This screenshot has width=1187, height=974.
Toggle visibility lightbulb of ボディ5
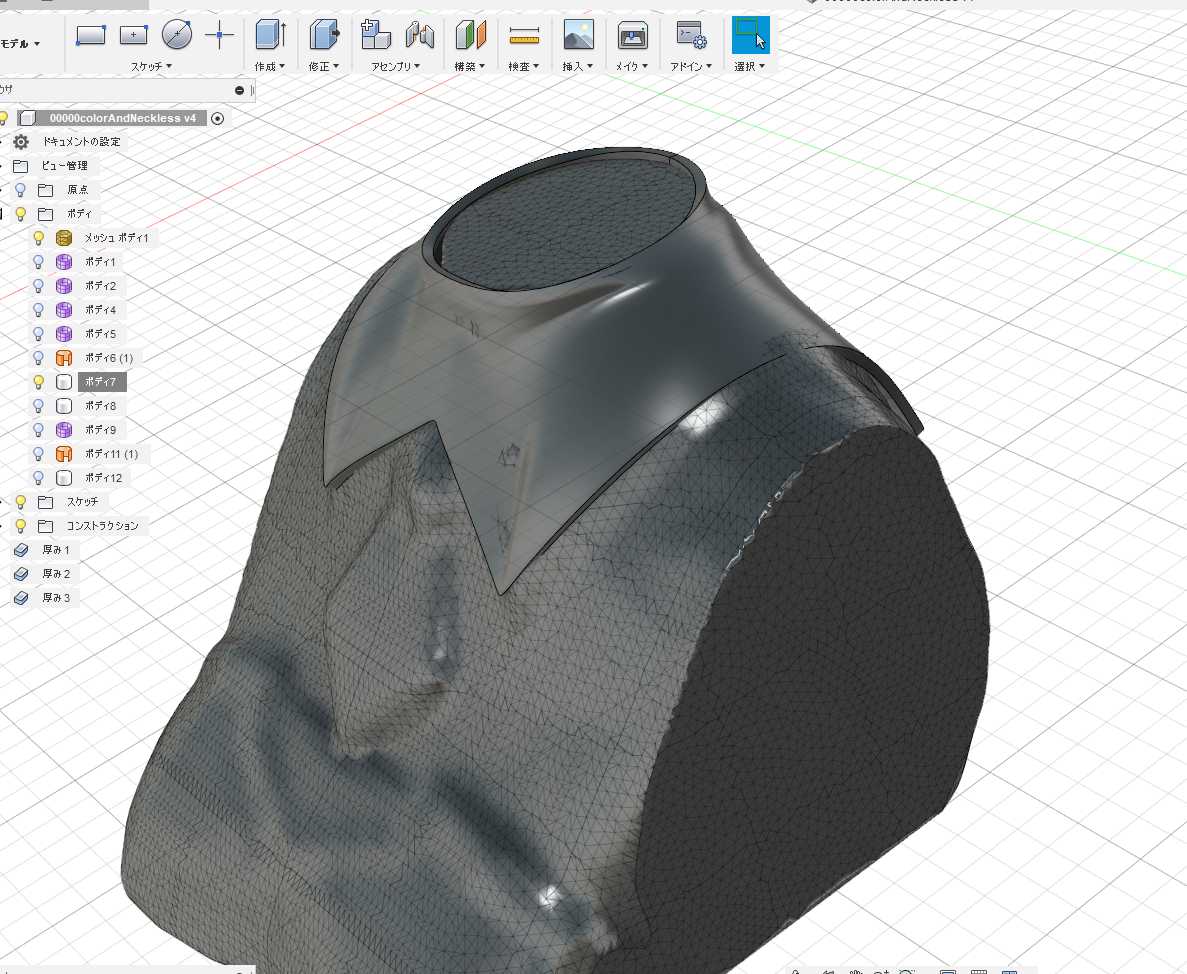(x=39, y=334)
